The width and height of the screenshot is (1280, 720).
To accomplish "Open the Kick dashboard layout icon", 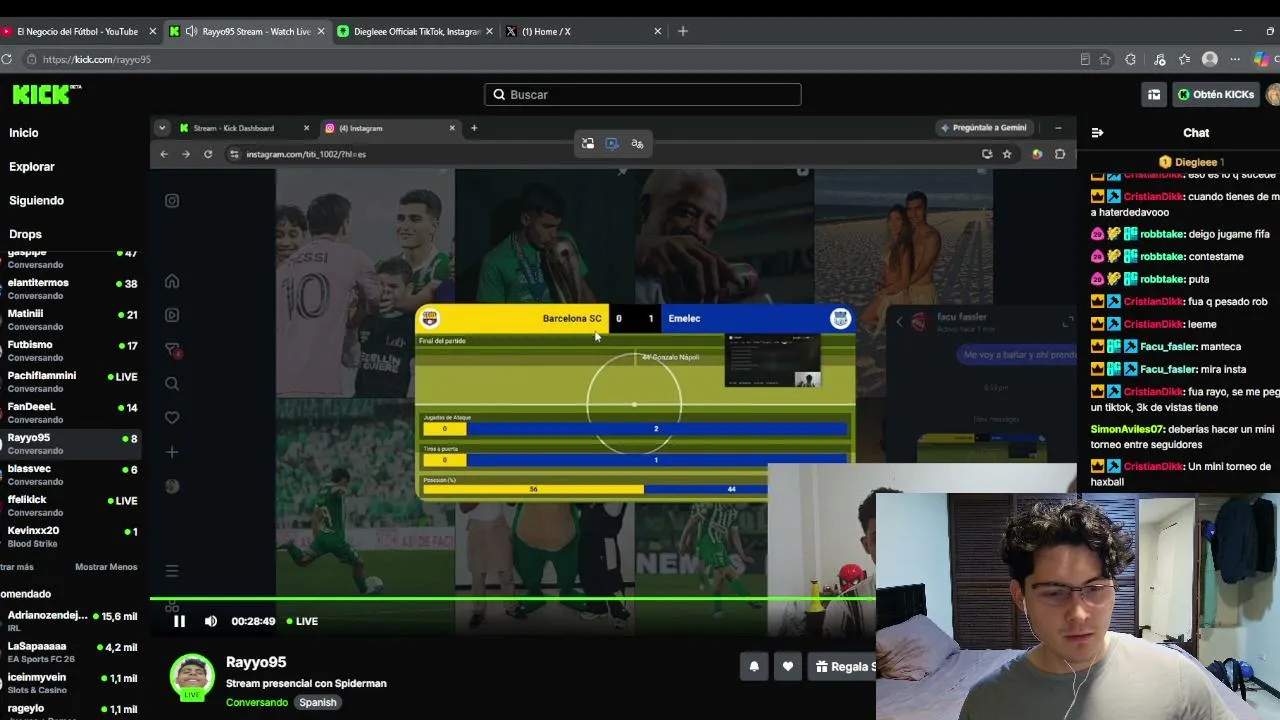I will tap(1154, 94).
